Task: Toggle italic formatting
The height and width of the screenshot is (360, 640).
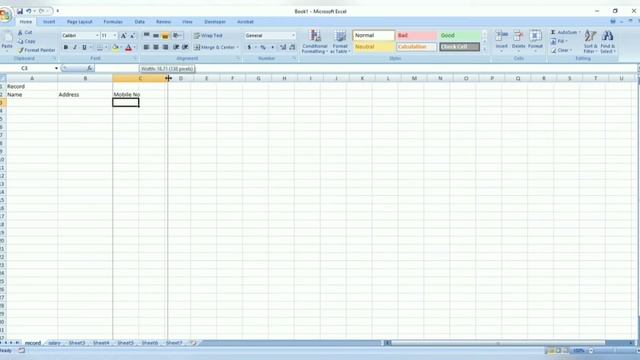Action: point(75,47)
